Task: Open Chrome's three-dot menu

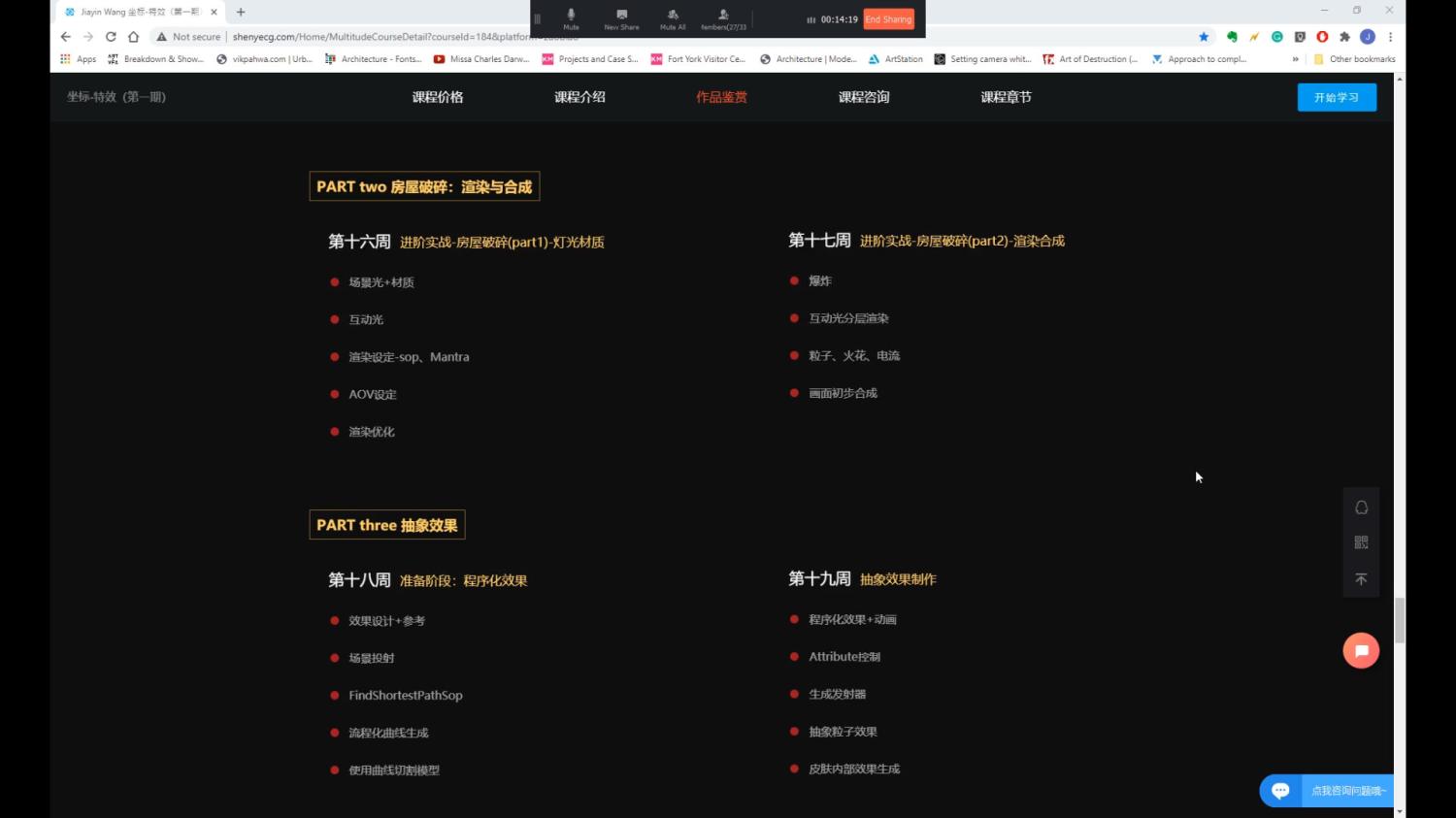Action: tap(1390, 37)
